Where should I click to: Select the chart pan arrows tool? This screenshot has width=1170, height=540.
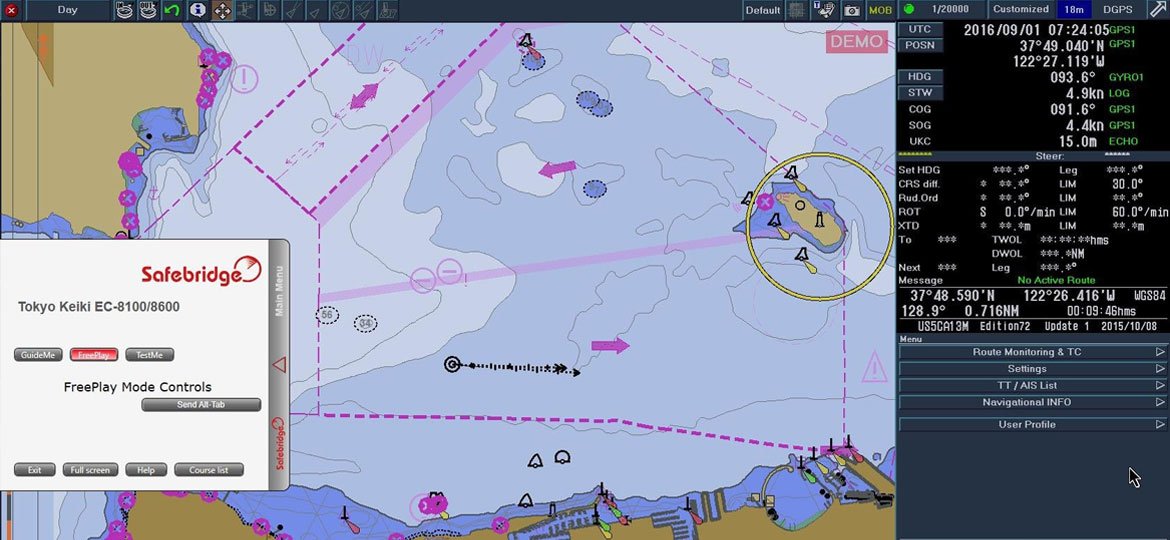[222, 10]
